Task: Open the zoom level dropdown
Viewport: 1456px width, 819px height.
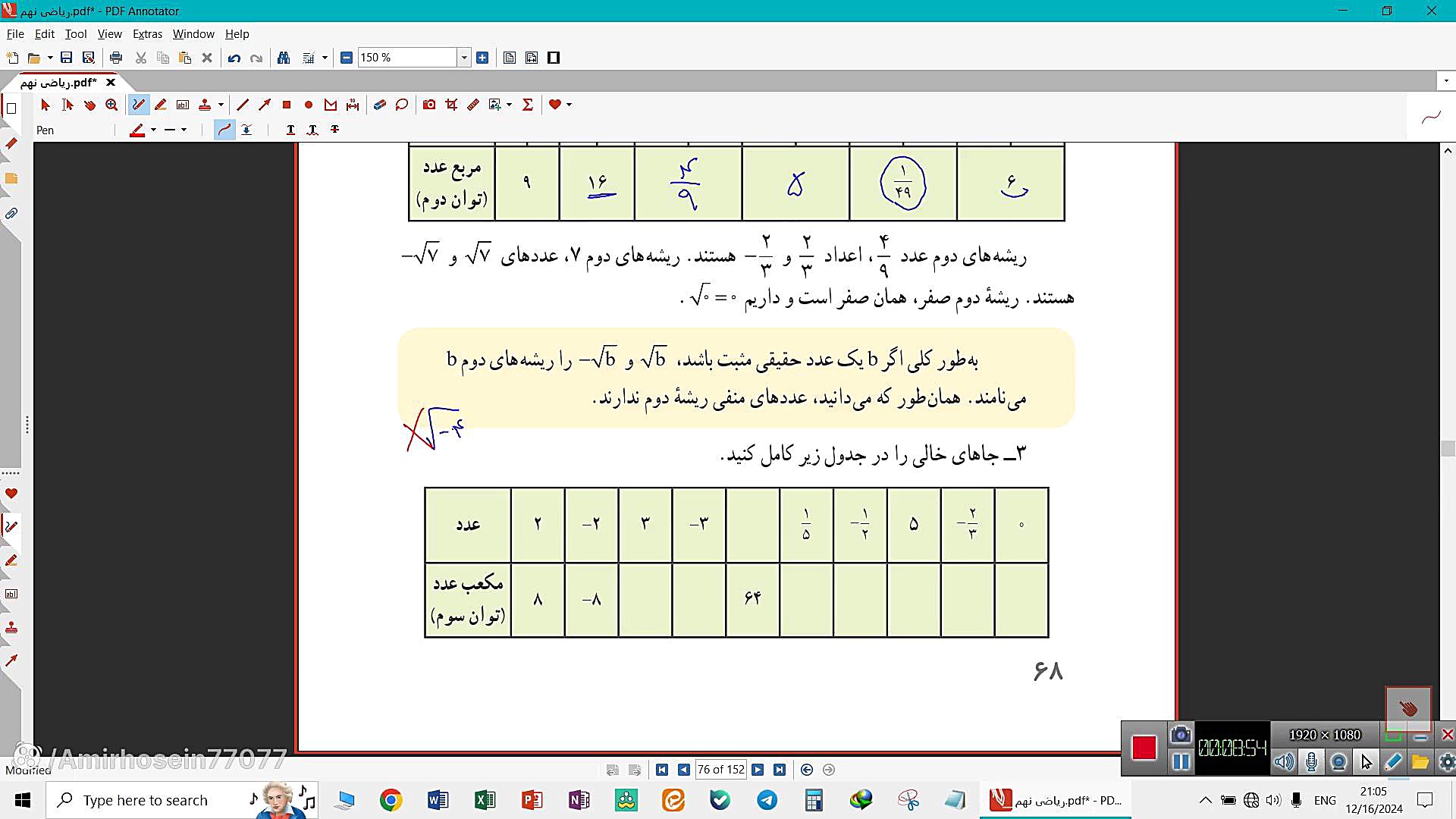Action: pyautogui.click(x=464, y=58)
